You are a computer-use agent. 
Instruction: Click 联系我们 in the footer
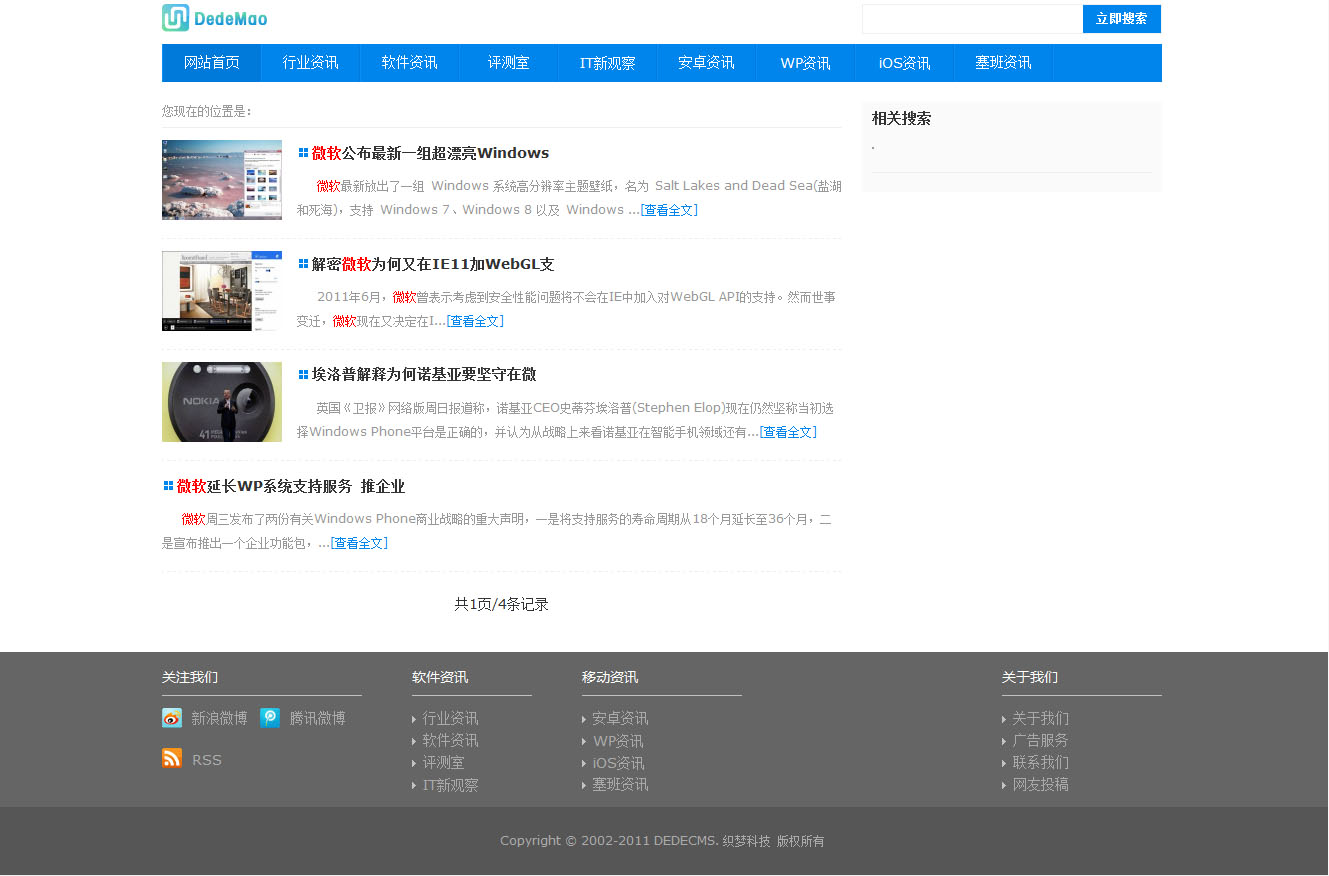point(1040,762)
